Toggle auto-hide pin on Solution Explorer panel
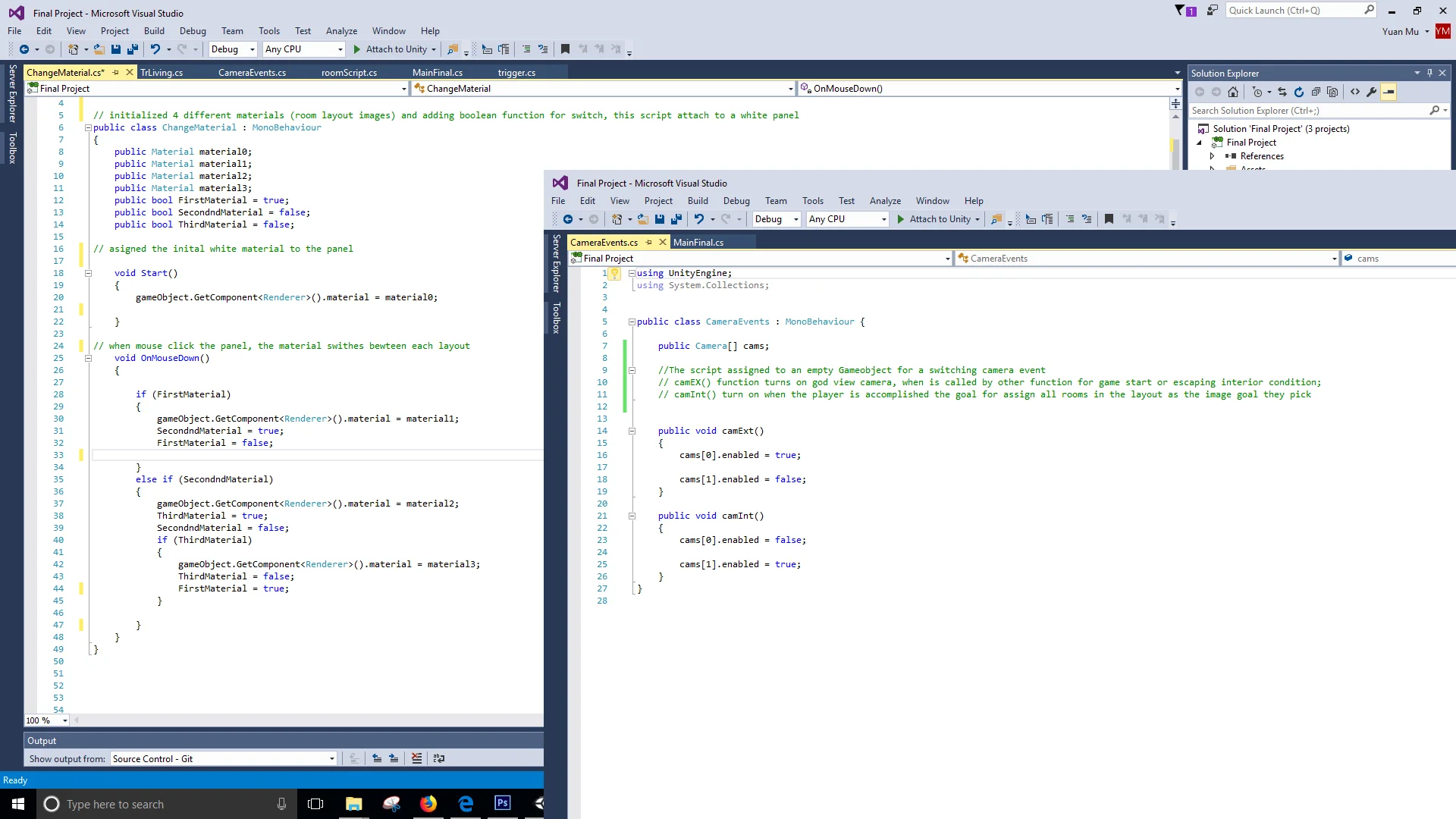Screen dimensions: 1456x819 [x=1429, y=73]
